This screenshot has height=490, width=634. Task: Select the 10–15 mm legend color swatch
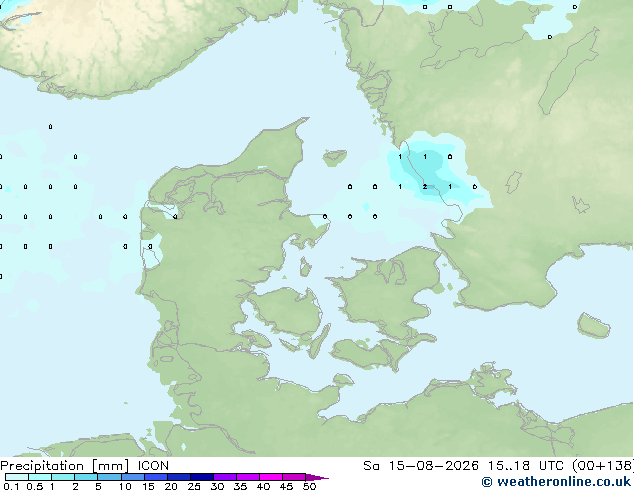(132, 477)
